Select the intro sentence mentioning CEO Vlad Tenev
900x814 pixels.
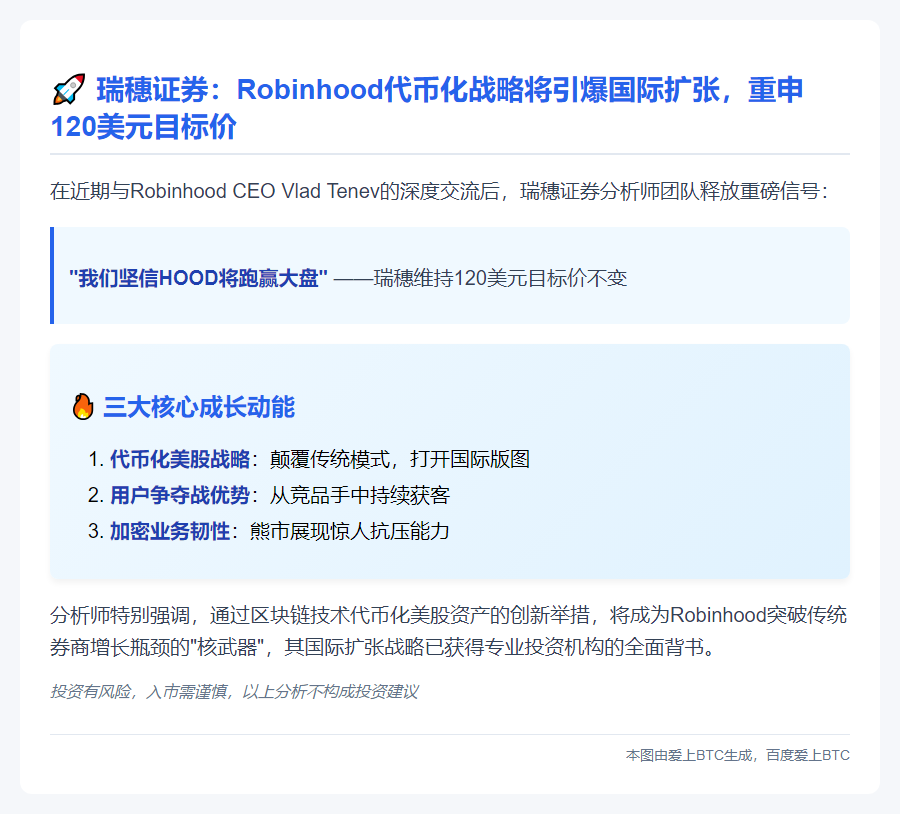(439, 191)
